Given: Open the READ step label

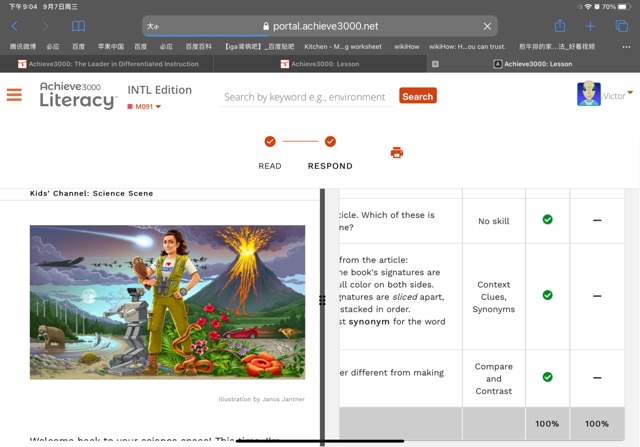Looking at the screenshot, I should point(270,166).
